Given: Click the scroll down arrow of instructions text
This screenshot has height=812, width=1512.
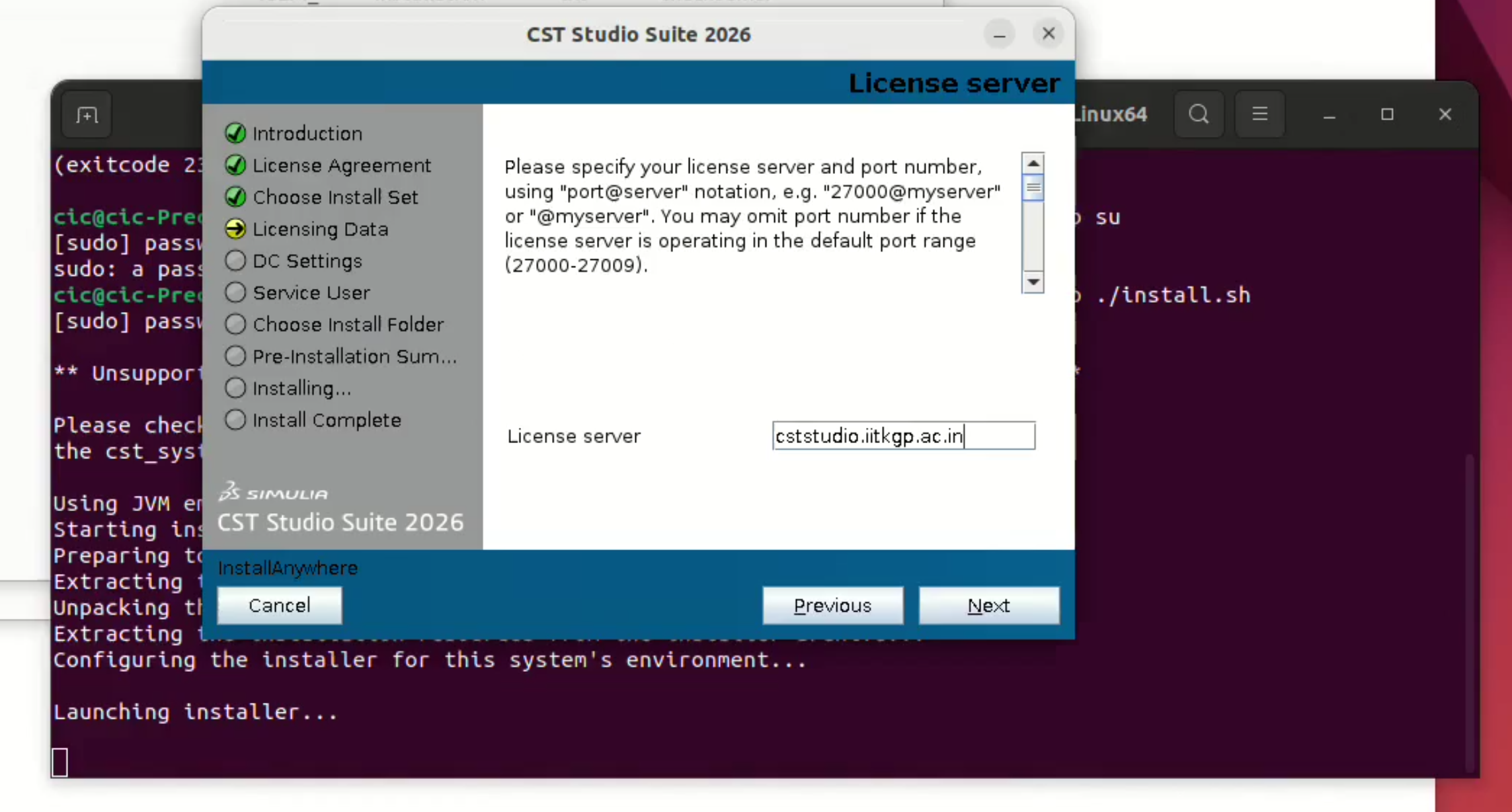Looking at the screenshot, I should click(1033, 282).
